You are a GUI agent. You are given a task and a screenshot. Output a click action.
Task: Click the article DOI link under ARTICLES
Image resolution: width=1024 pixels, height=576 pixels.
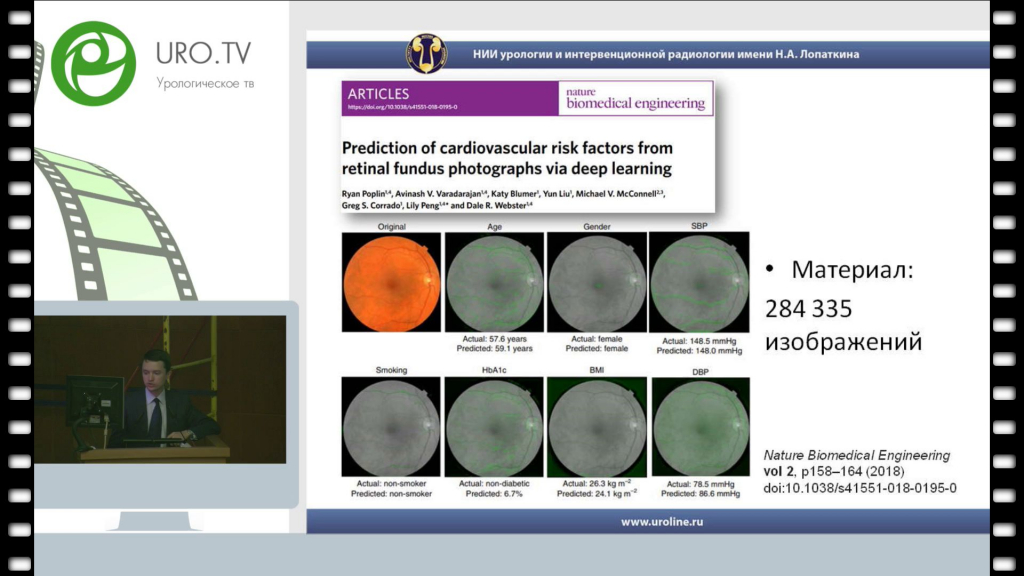point(402,106)
